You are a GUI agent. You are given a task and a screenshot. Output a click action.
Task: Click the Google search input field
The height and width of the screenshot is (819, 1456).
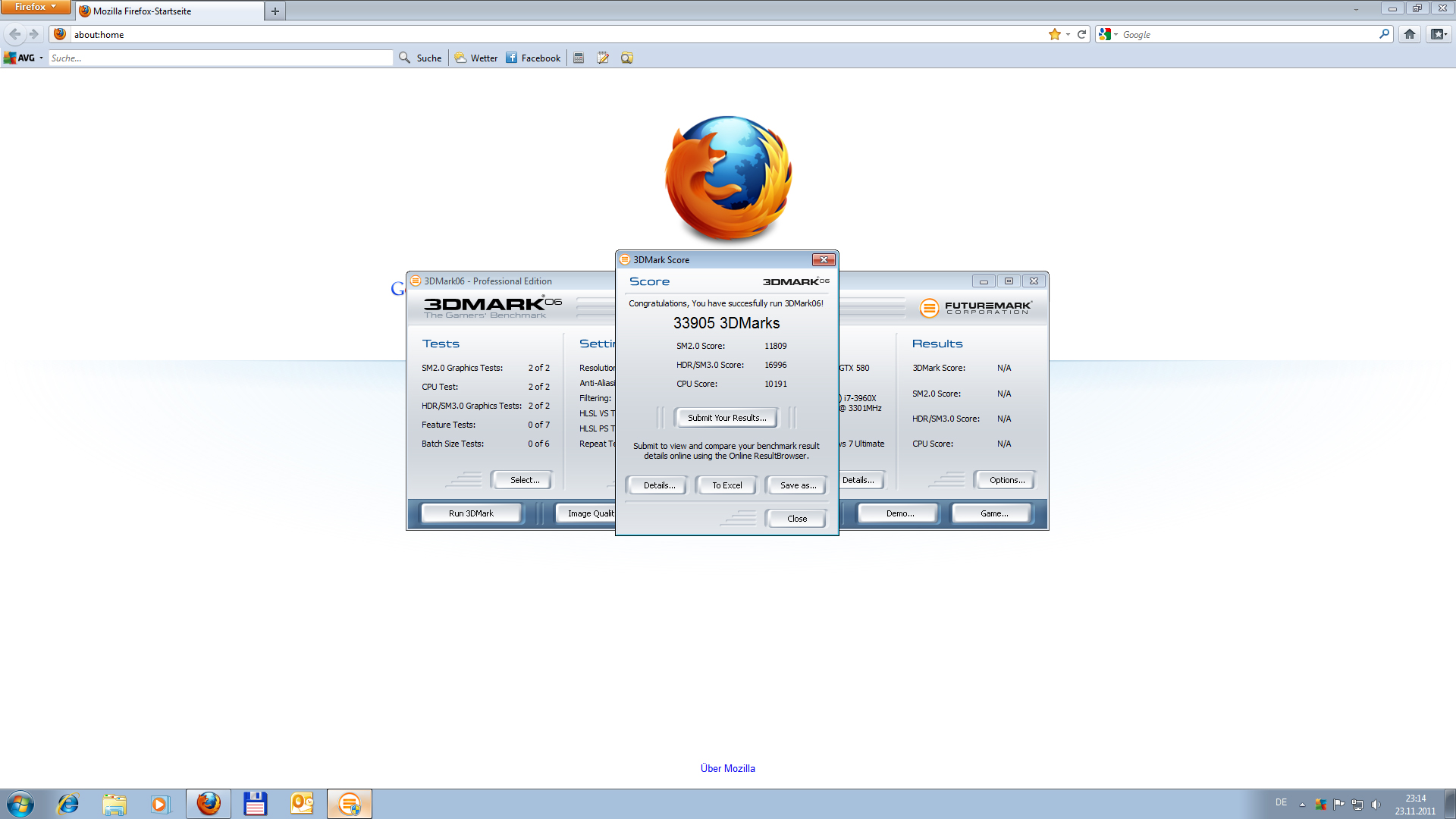pos(1248,34)
